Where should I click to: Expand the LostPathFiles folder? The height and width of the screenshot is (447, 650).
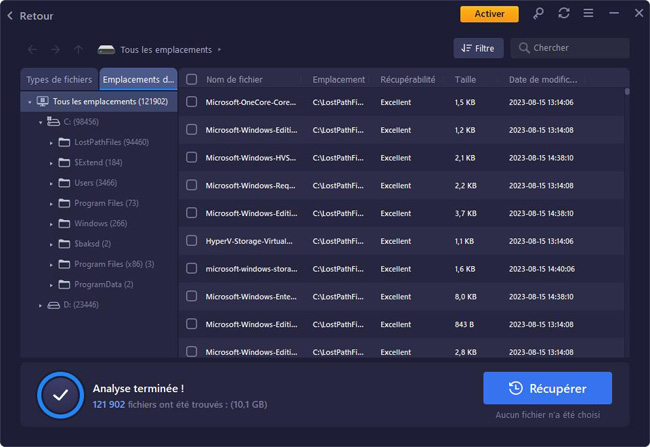(x=51, y=143)
